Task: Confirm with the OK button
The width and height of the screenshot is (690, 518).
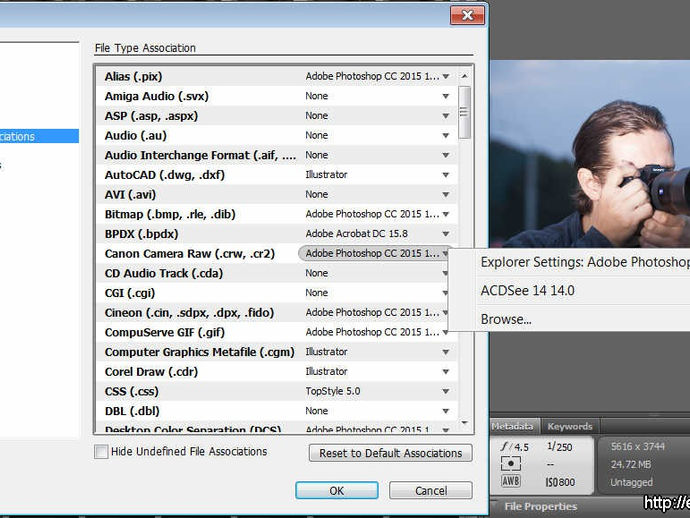Action: pyautogui.click(x=337, y=490)
